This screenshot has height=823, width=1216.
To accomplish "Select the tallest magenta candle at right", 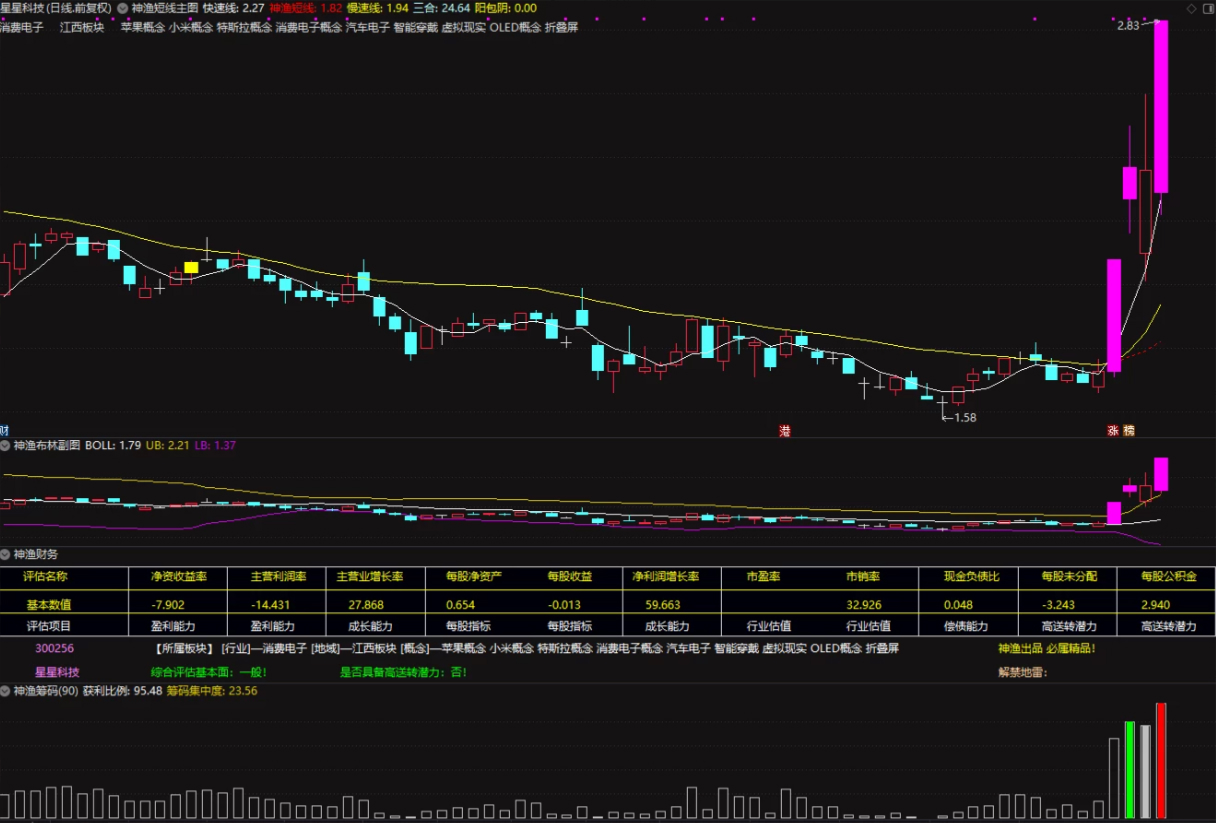I will coord(1161,106).
